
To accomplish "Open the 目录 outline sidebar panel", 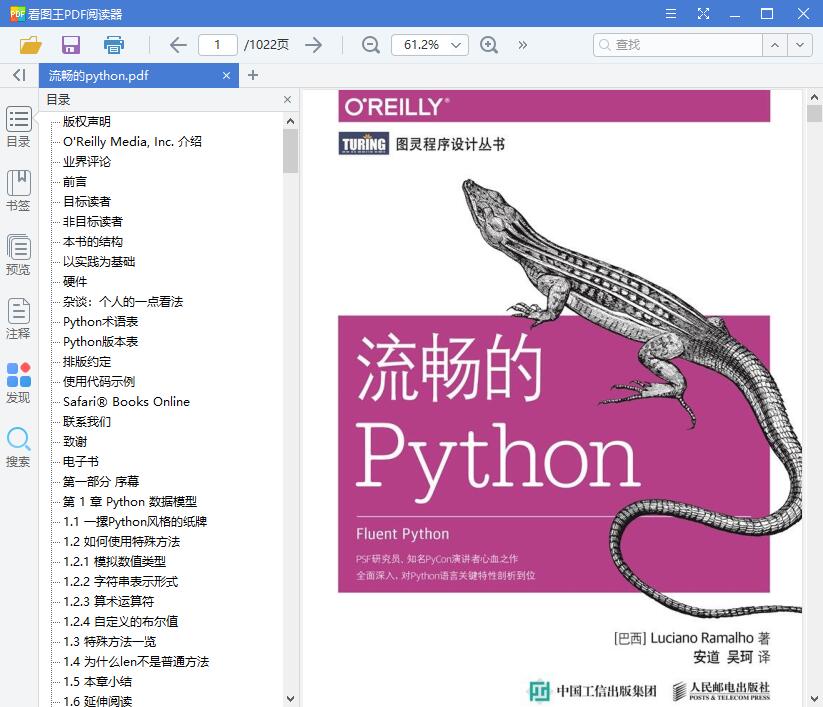I will pos(18,127).
